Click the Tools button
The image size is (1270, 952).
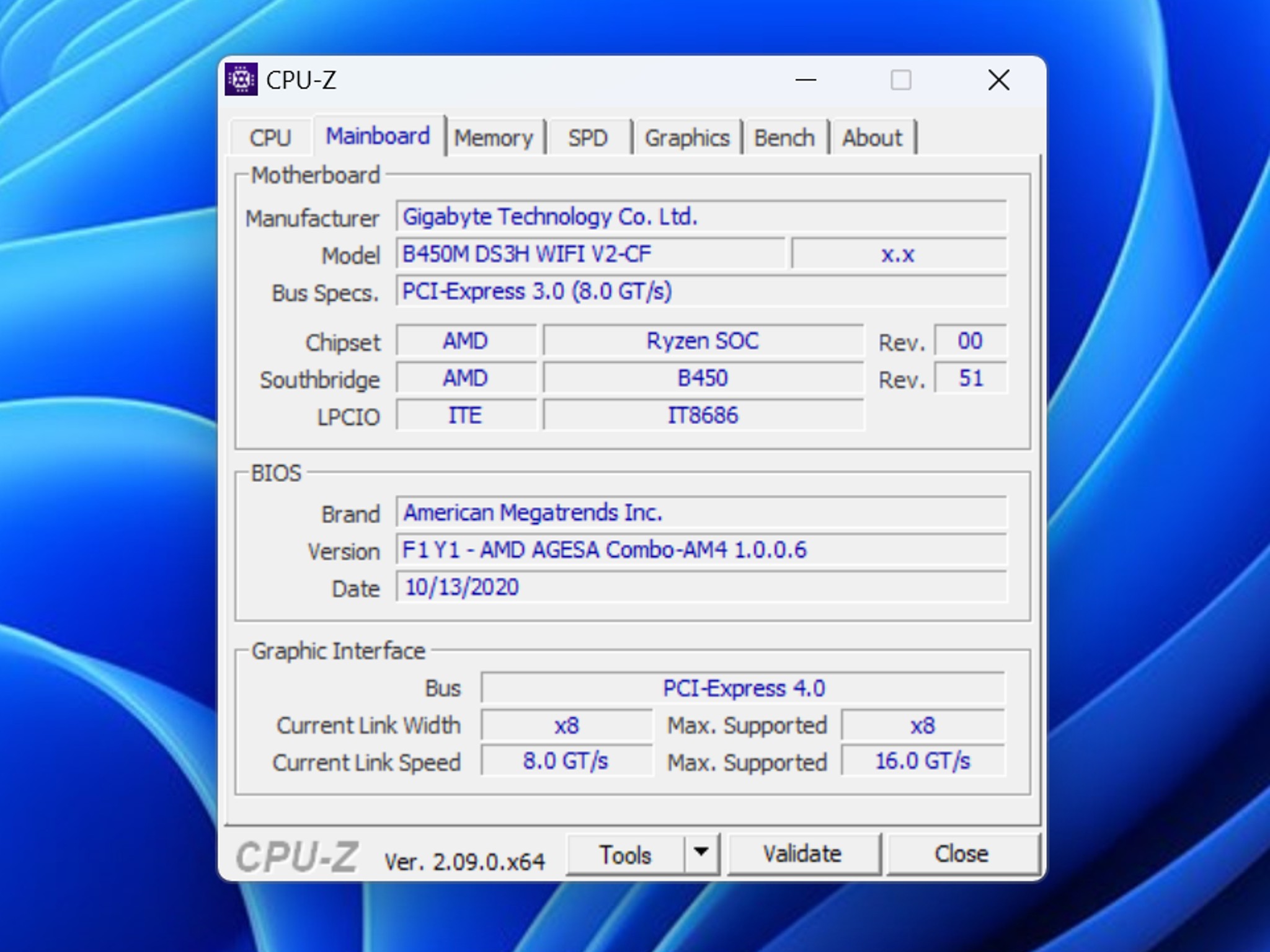coord(624,855)
